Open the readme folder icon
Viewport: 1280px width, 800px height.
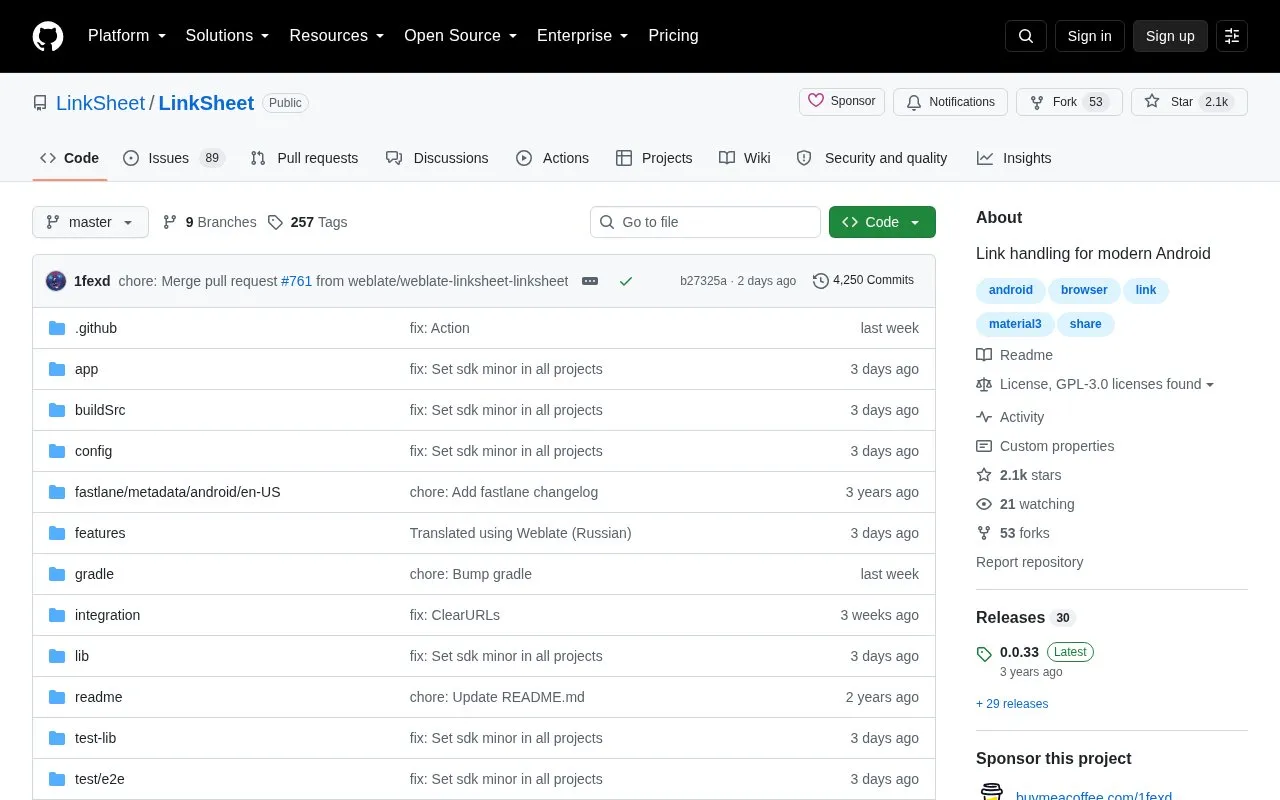click(57, 697)
